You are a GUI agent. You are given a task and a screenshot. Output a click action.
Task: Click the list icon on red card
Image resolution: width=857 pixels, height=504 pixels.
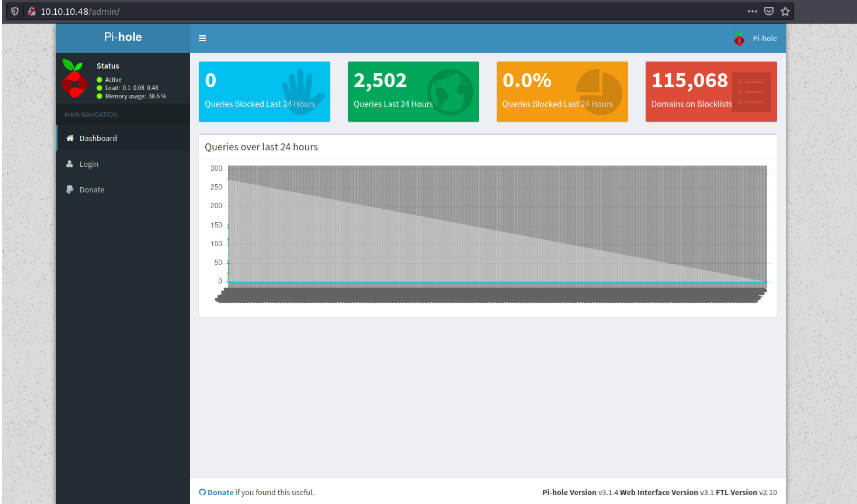[752, 92]
